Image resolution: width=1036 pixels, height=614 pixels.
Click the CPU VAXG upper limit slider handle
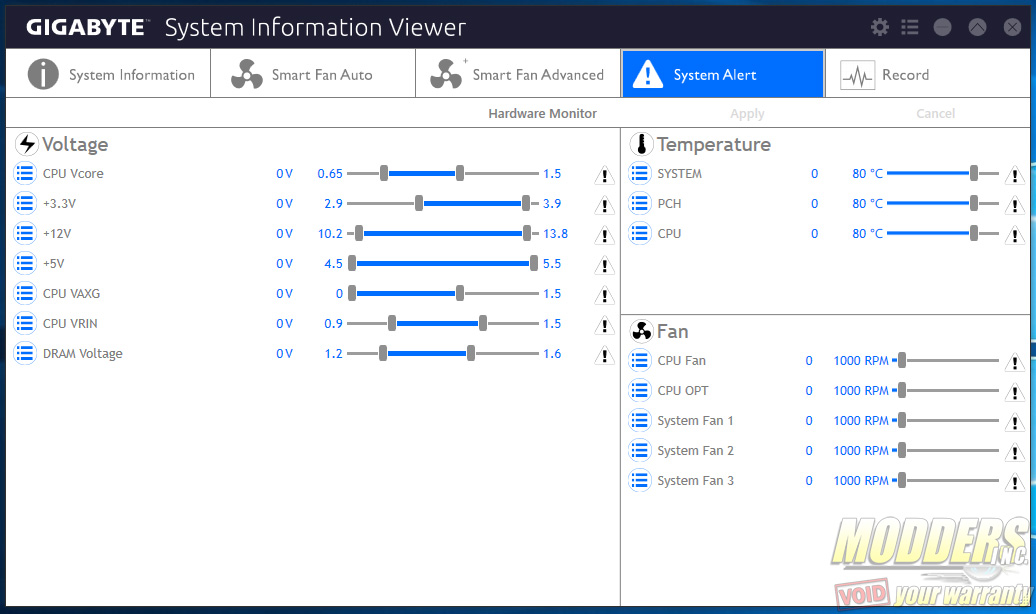(x=460, y=293)
